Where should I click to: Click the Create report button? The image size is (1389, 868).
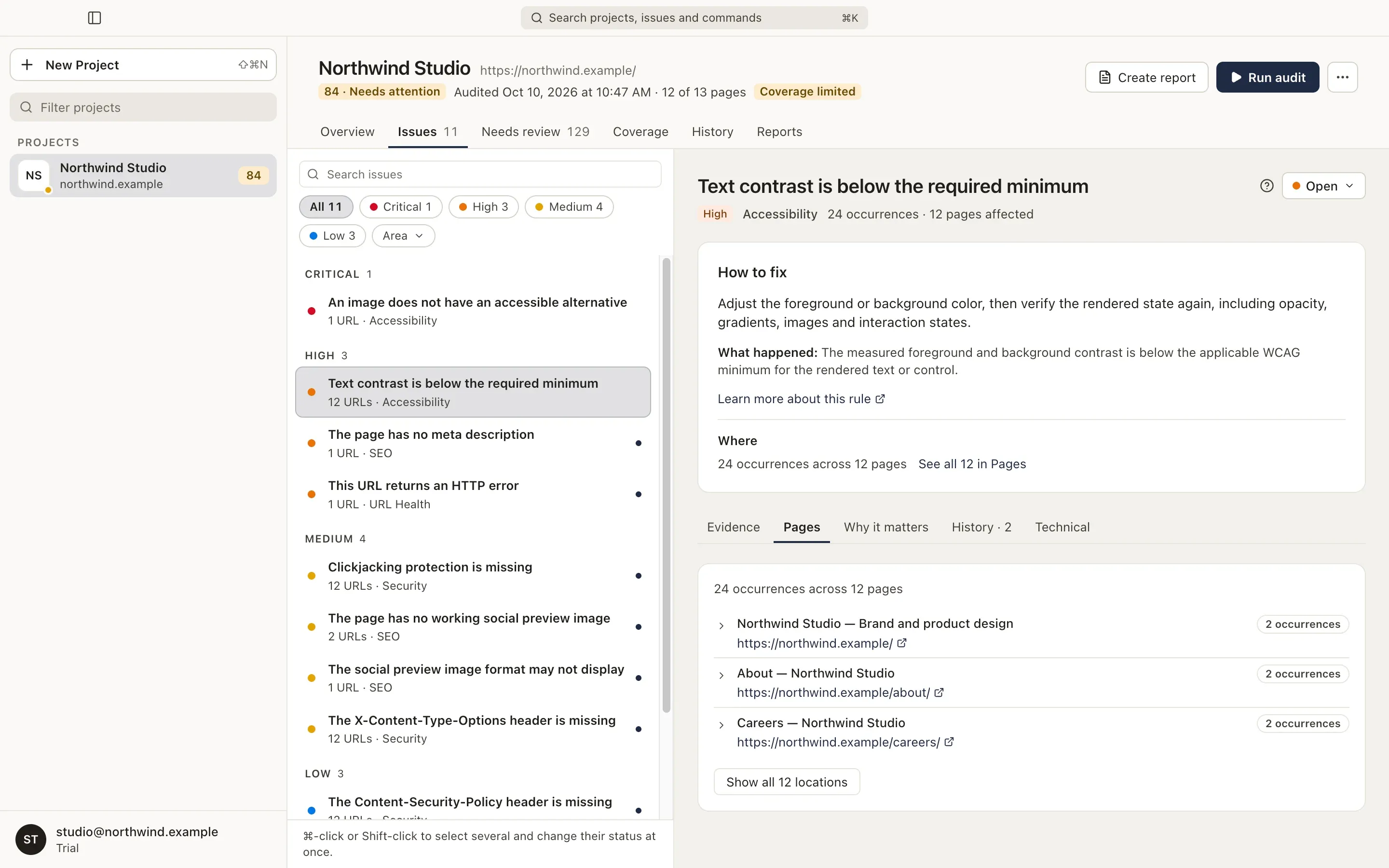pos(1146,78)
